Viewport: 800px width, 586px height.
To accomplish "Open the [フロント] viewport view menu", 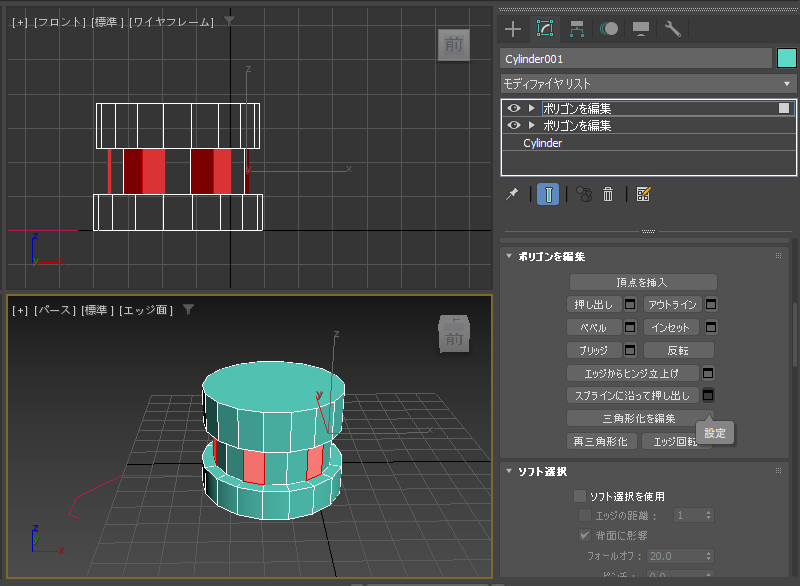I will (60, 22).
